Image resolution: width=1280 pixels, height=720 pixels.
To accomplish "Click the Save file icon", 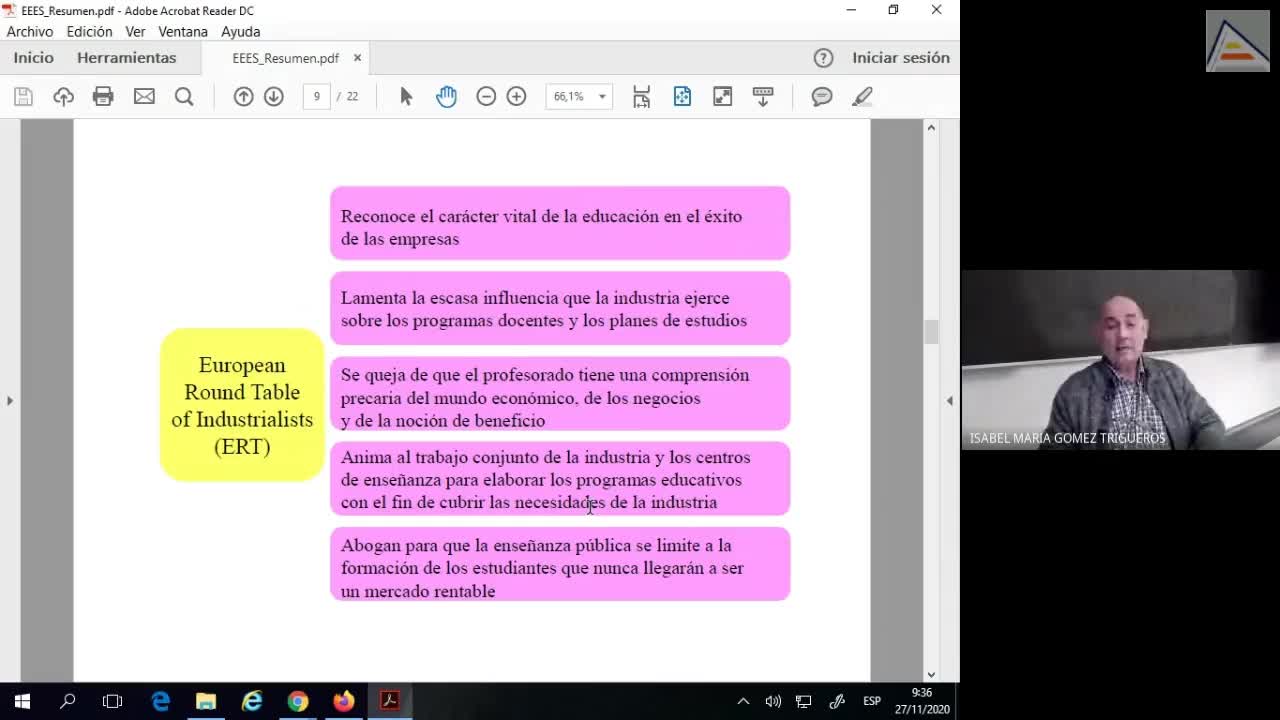I will pyautogui.click(x=23, y=96).
